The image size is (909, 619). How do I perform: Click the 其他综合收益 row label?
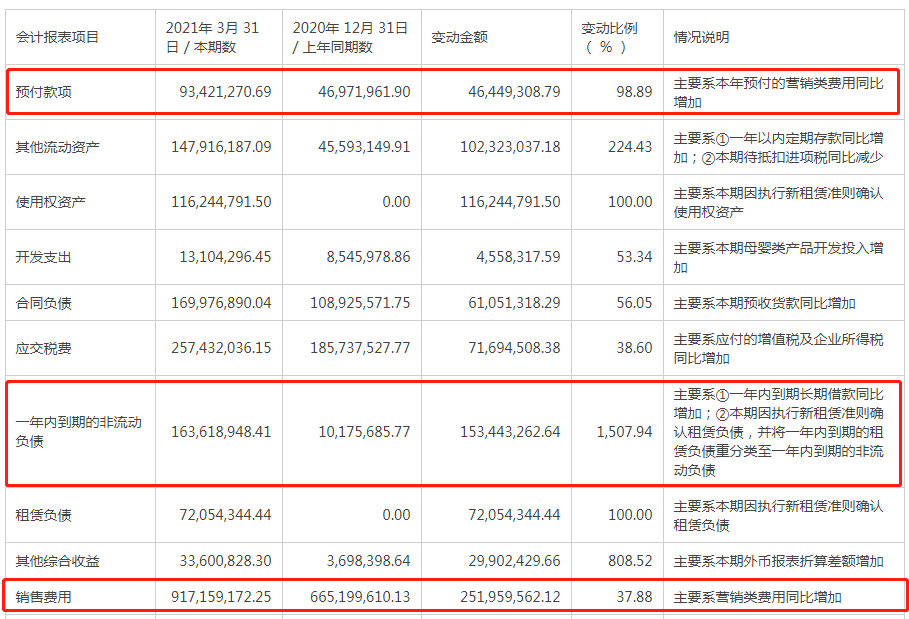click(x=57, y=560)
